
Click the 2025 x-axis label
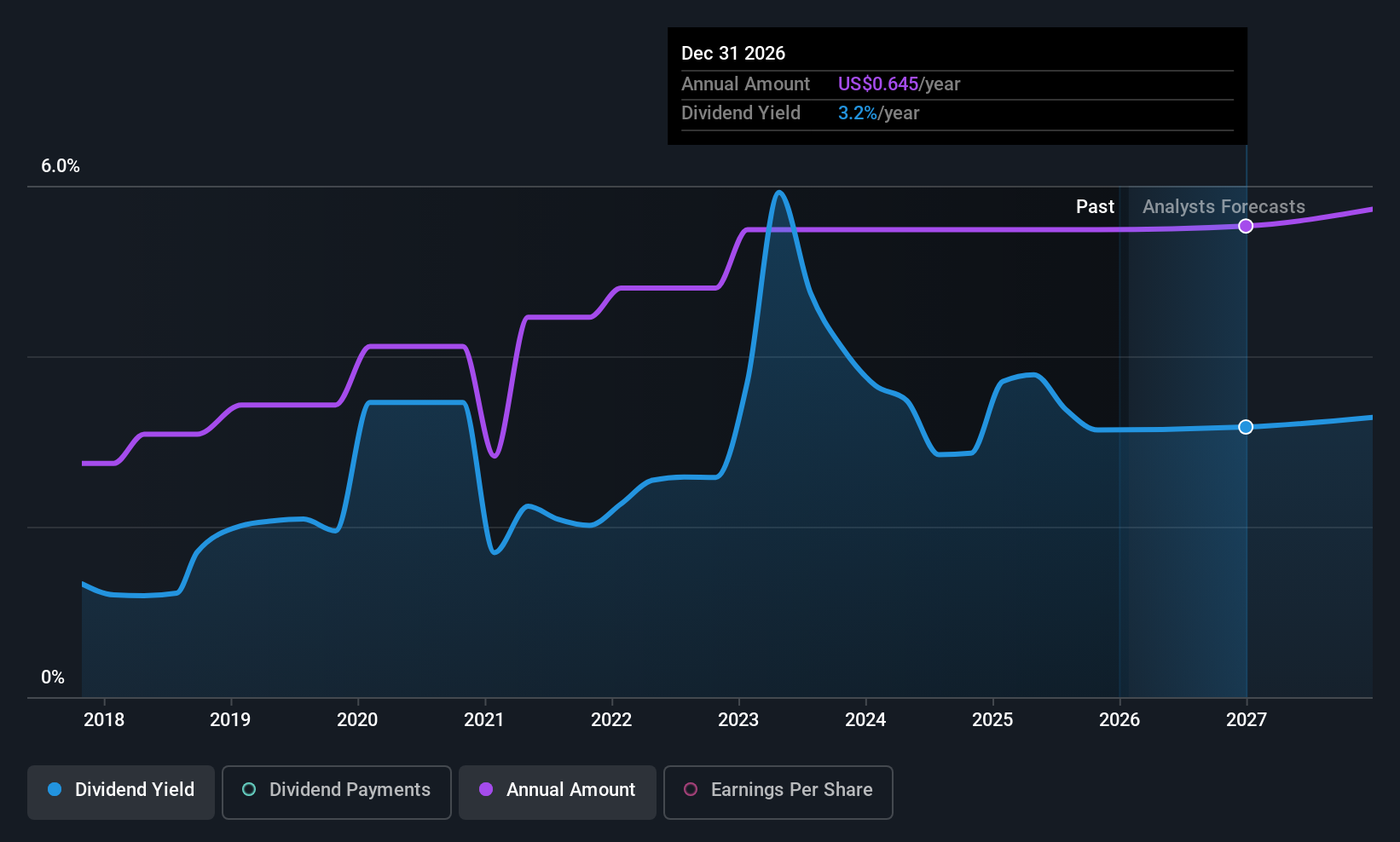pyautogui.click(x=992, y=720)
